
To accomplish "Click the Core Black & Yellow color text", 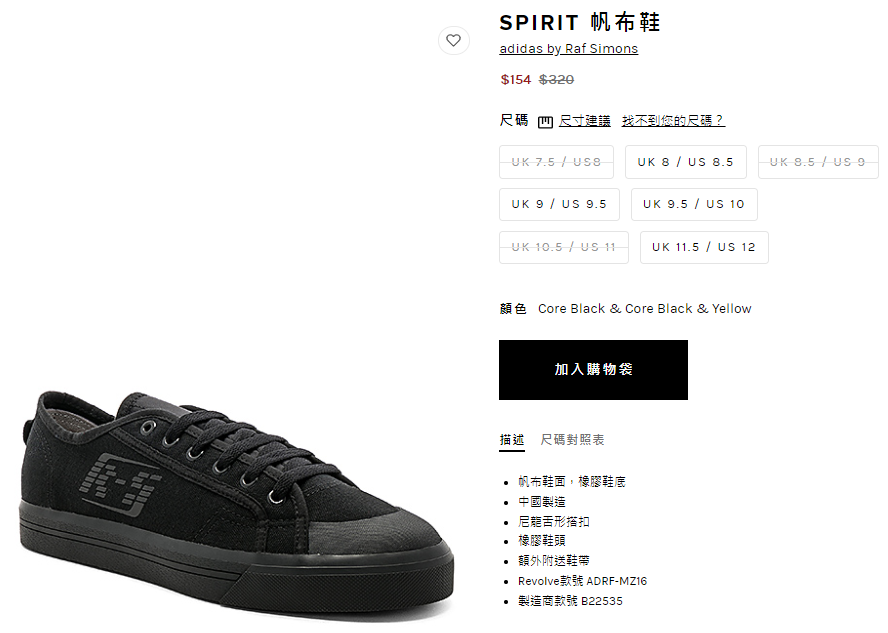I will [644, 309].
